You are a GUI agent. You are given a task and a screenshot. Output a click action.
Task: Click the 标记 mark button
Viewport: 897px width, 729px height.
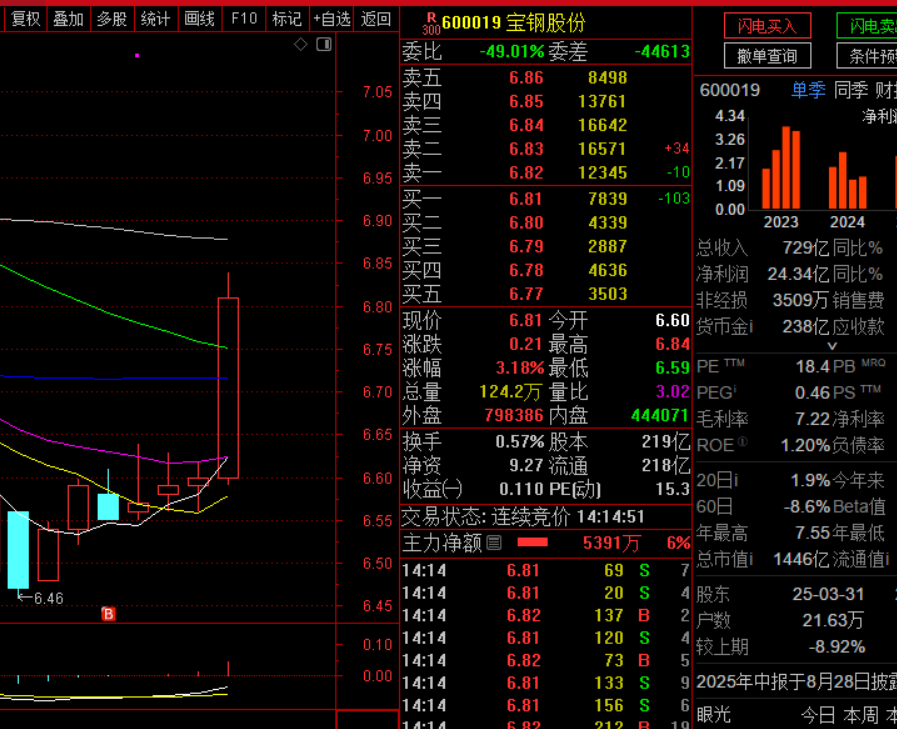[287, 19]
